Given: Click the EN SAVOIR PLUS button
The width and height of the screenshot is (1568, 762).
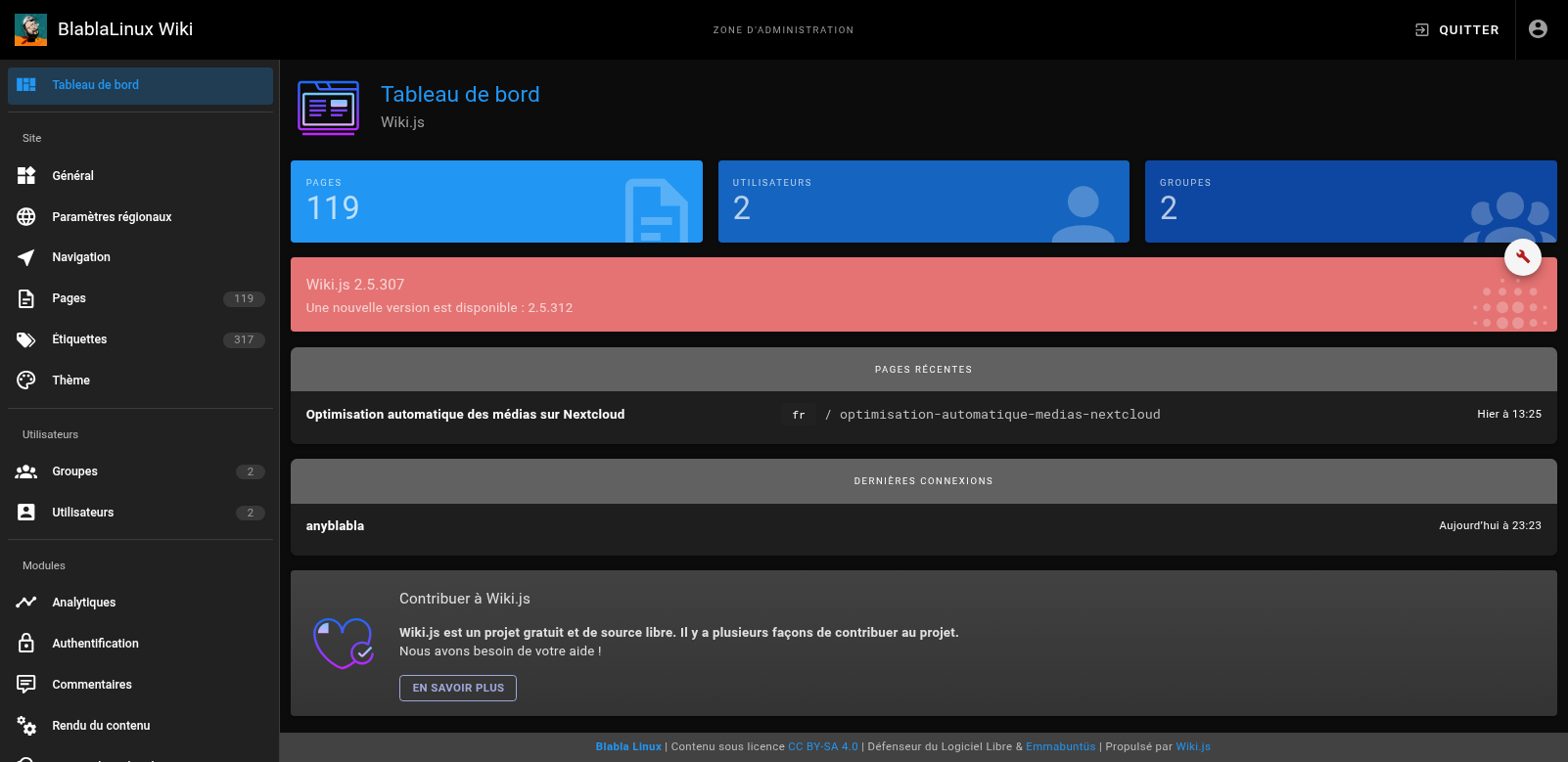Looking at the screenshot, I should (457, 688).
